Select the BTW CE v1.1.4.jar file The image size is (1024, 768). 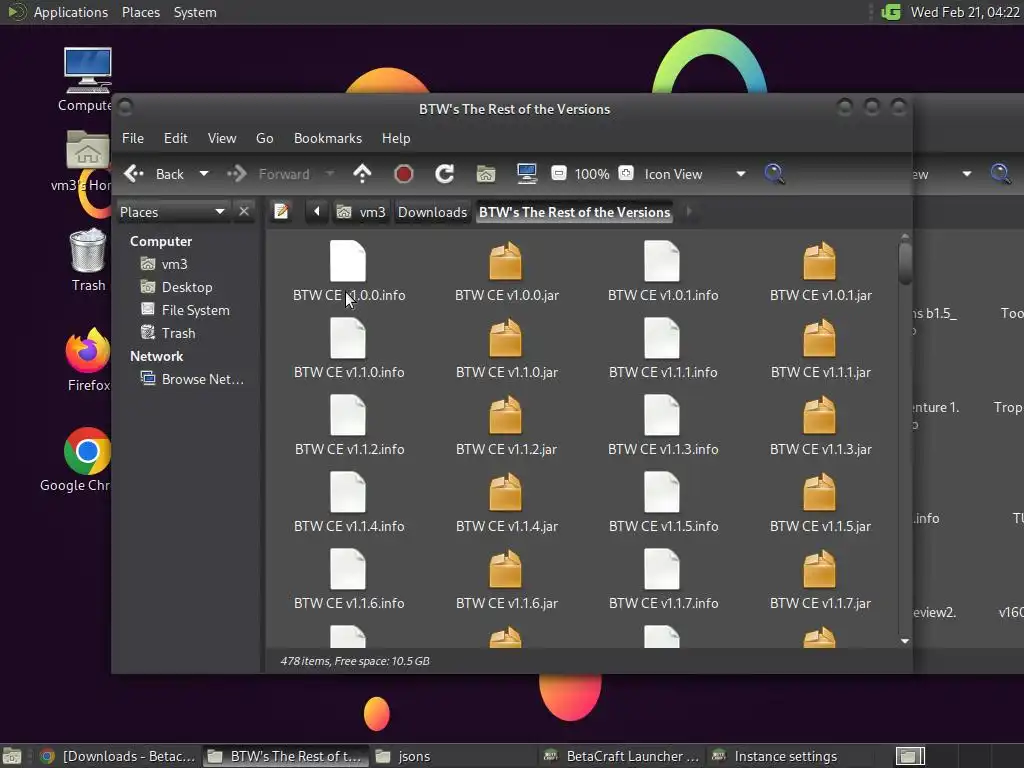coord(506,503)
